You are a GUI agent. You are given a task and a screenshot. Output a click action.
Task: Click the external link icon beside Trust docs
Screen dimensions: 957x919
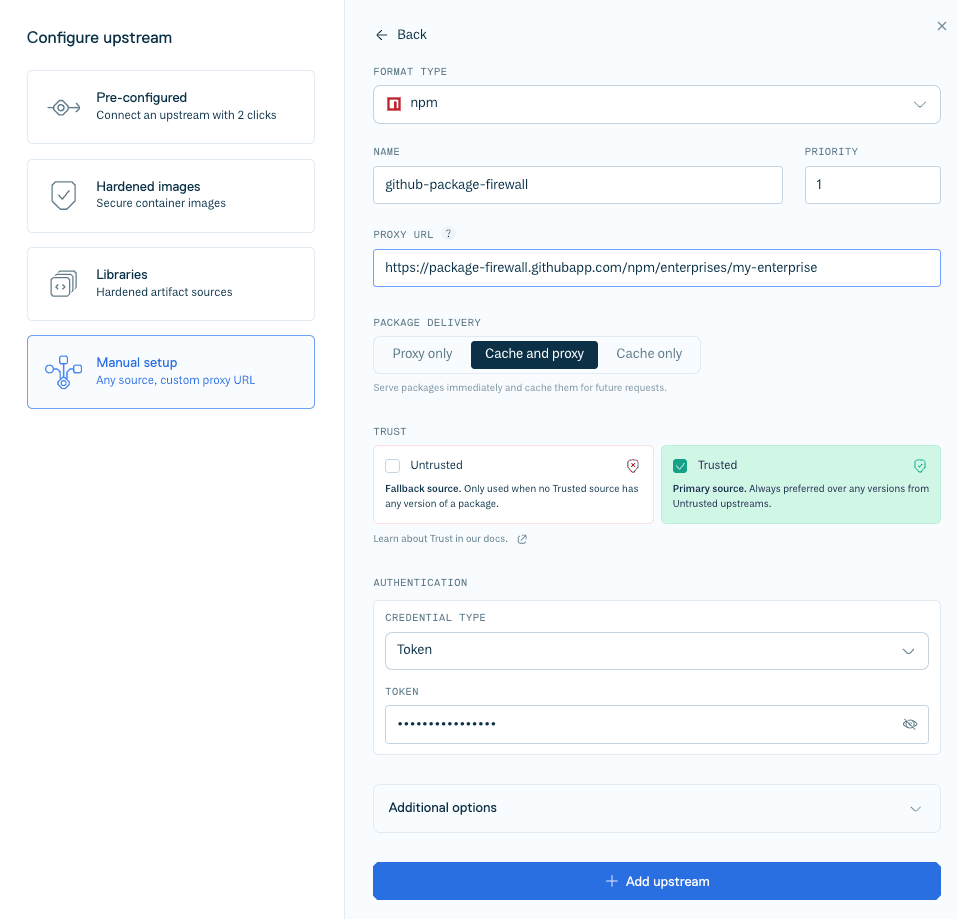tap(522, 539)
